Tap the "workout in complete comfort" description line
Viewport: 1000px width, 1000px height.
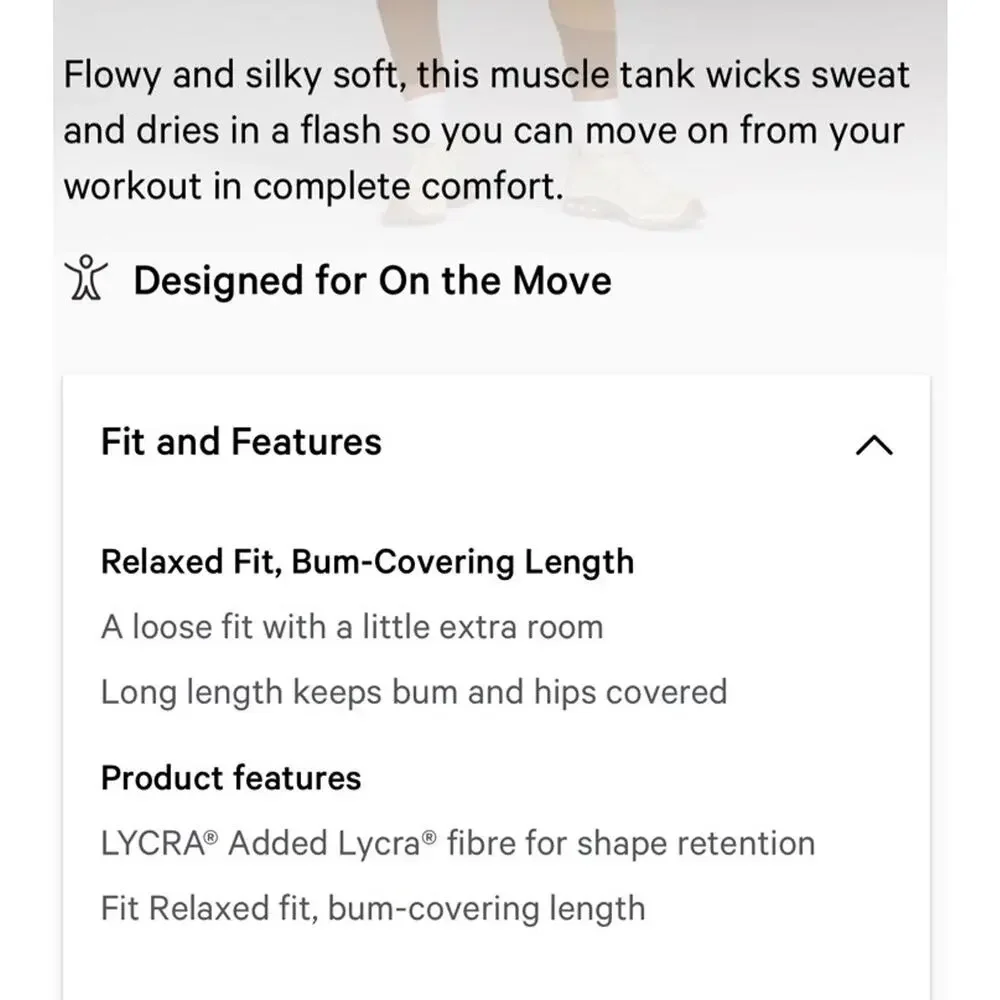pyautogui.click(x=313, y=186)
